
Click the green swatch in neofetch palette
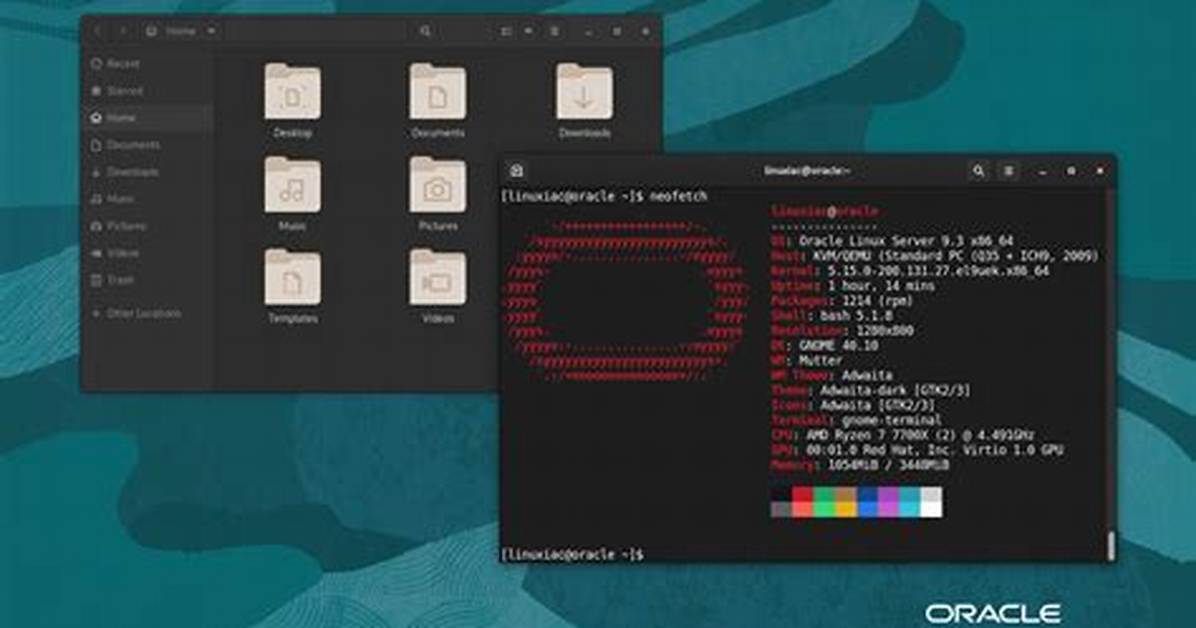(824, 494)
